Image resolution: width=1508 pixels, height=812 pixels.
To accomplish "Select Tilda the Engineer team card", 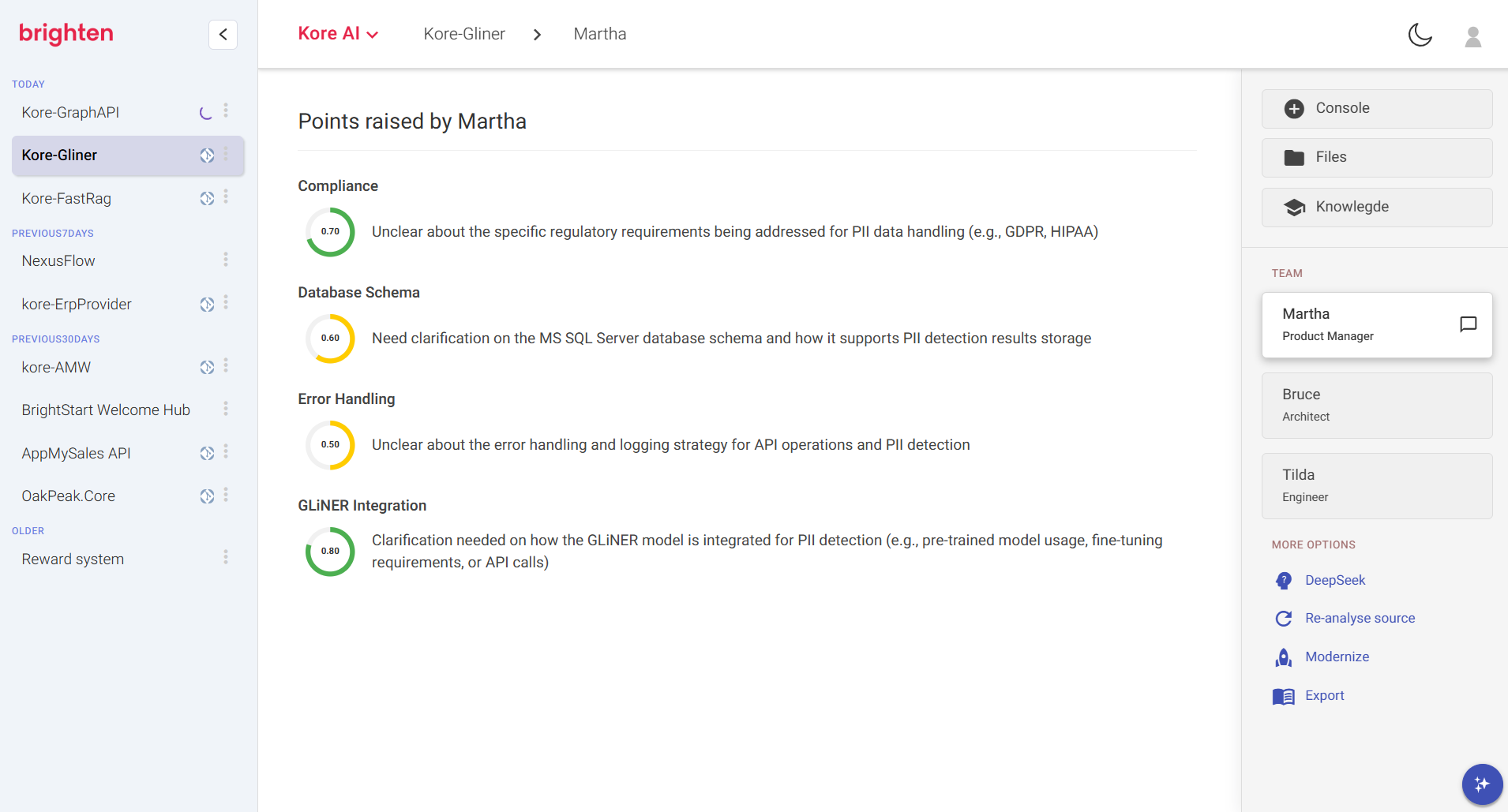I will [1377, 486].
